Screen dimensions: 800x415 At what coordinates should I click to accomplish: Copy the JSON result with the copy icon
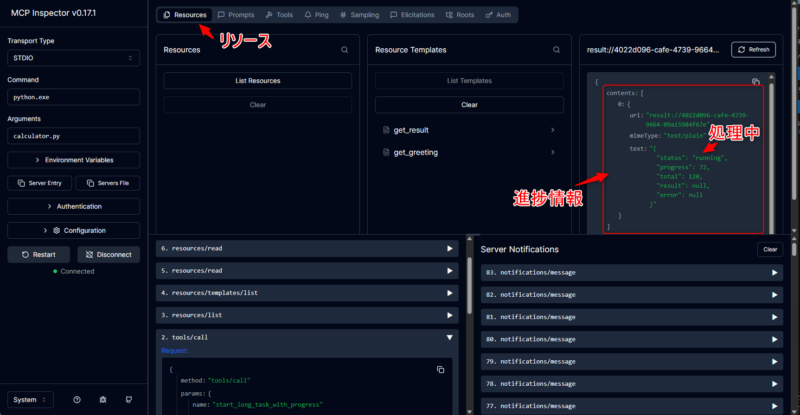755,82
